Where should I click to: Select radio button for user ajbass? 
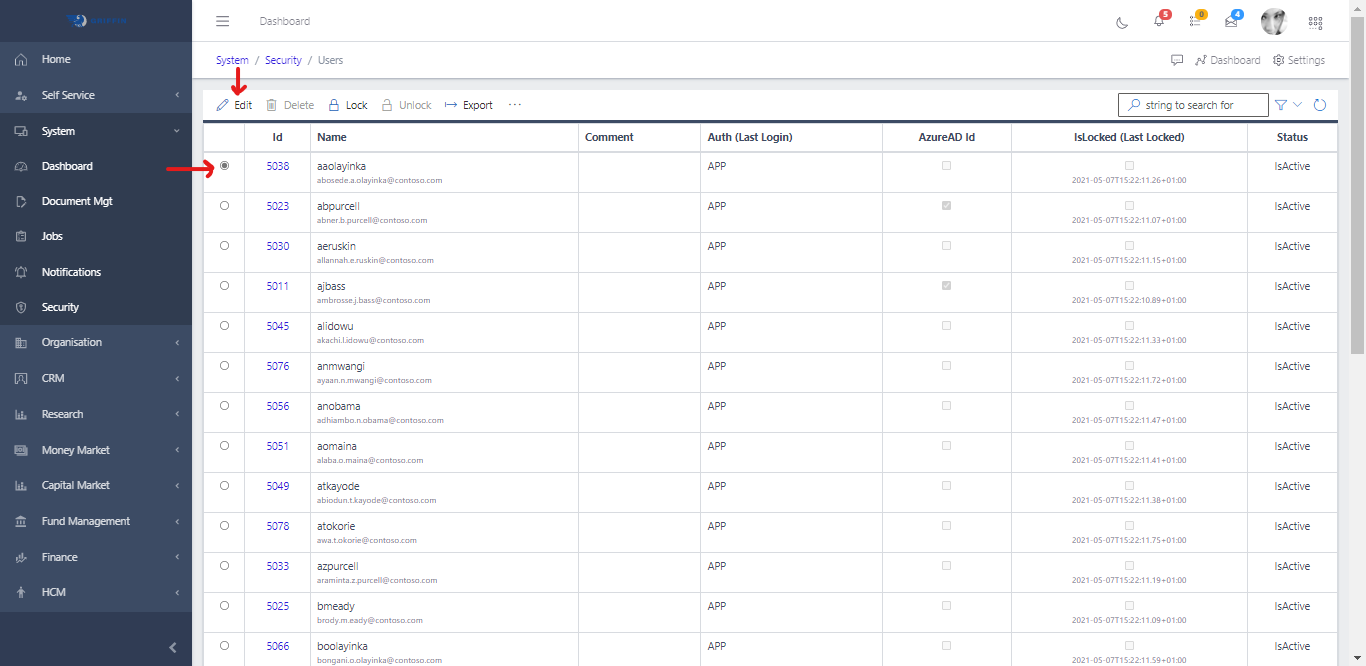[224, 286]
